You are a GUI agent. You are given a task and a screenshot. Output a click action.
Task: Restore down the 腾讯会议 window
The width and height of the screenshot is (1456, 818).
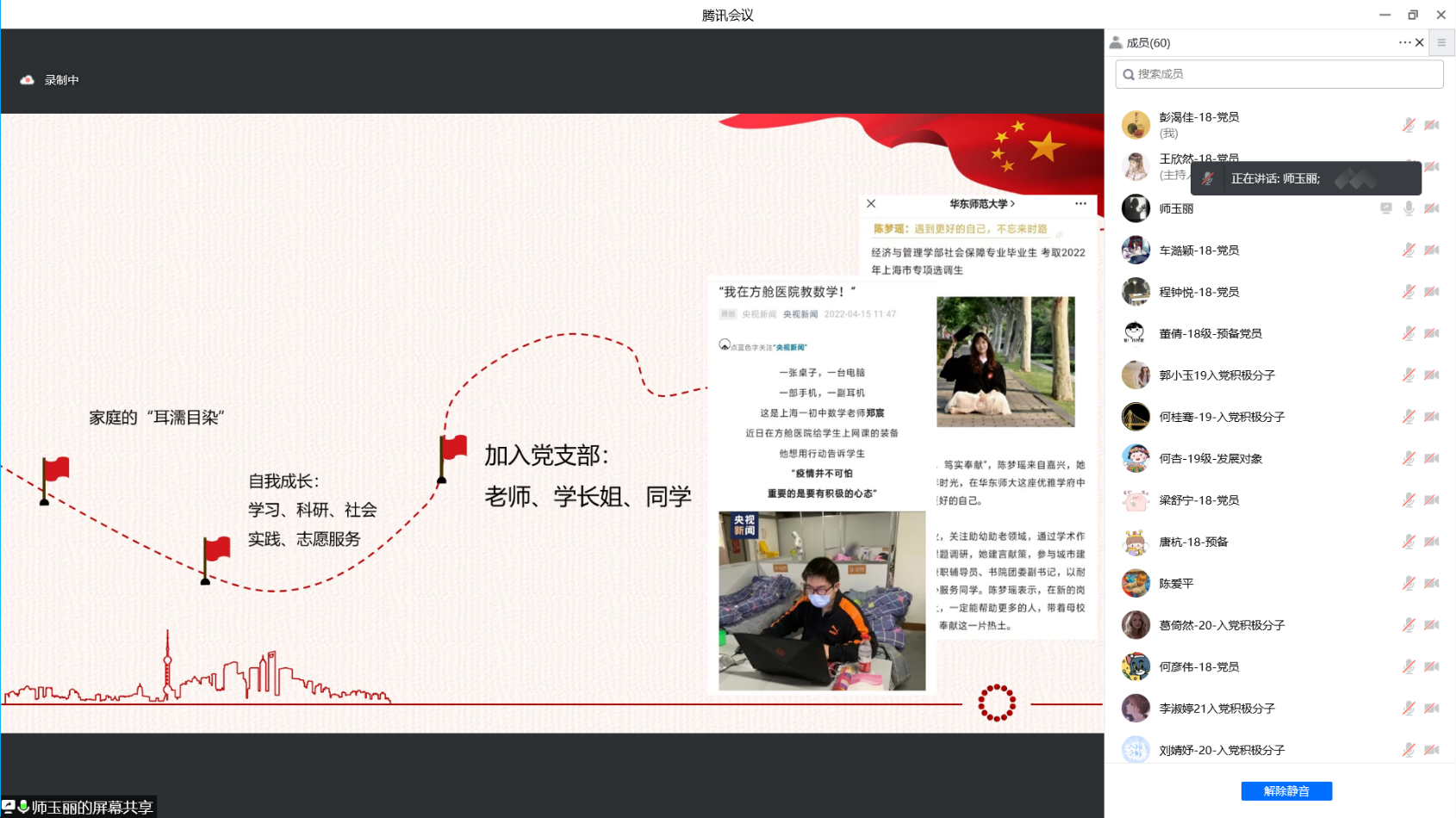point(1413,15)
